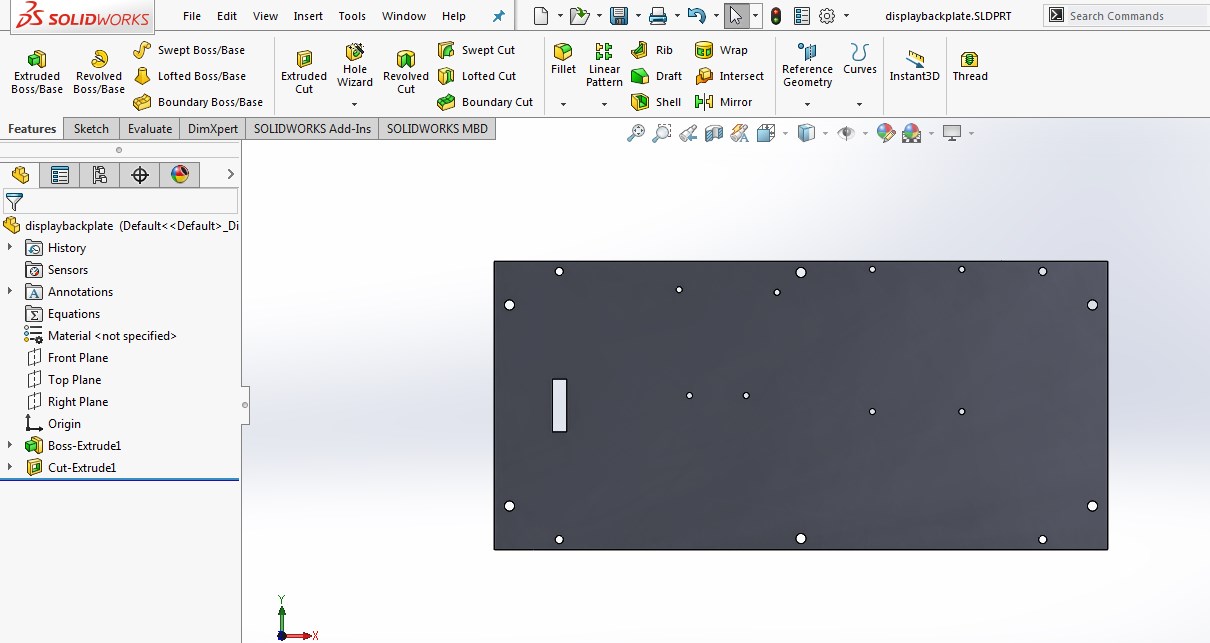Open Reference Geometry dropdown arrow

807,104
